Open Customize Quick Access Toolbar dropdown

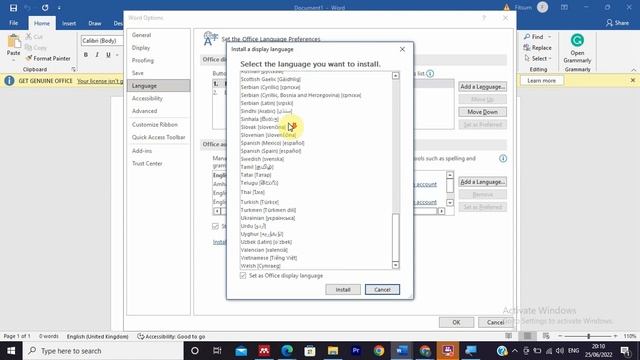coord(59,8)
